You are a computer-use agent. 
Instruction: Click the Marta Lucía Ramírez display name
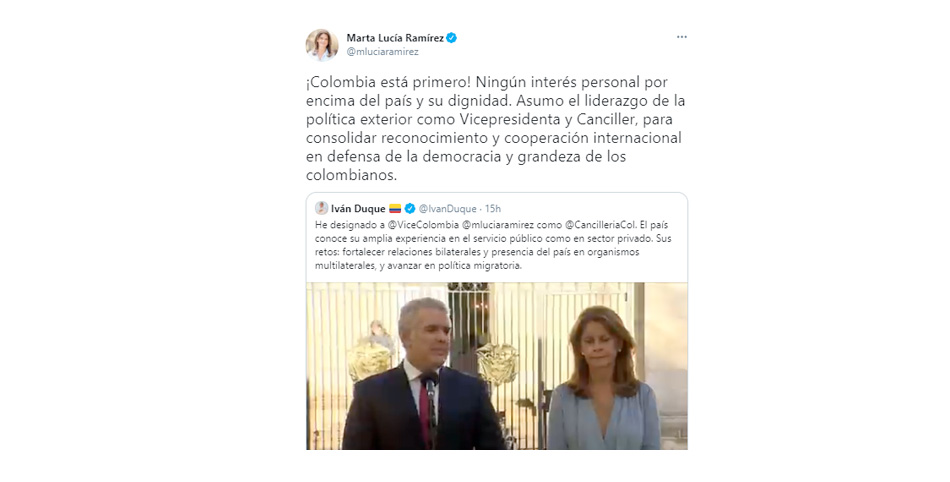(395, 38)
